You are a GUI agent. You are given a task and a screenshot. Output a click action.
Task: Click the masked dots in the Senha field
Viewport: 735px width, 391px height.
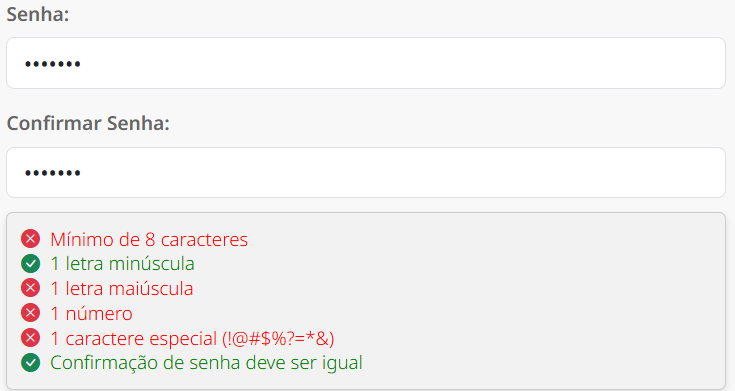click(x=52, y=64)
